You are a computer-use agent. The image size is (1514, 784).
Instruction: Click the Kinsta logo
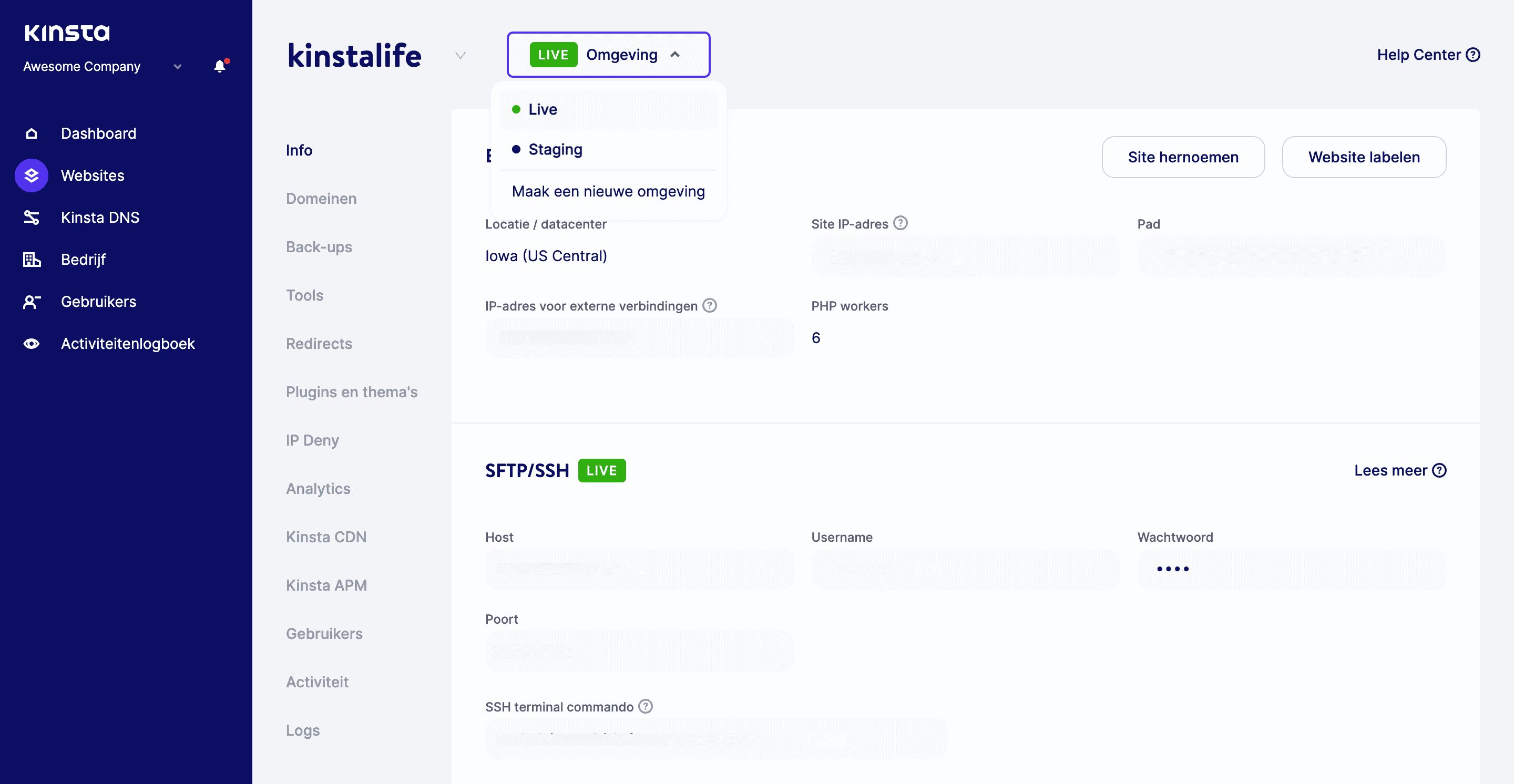[68, 33]
